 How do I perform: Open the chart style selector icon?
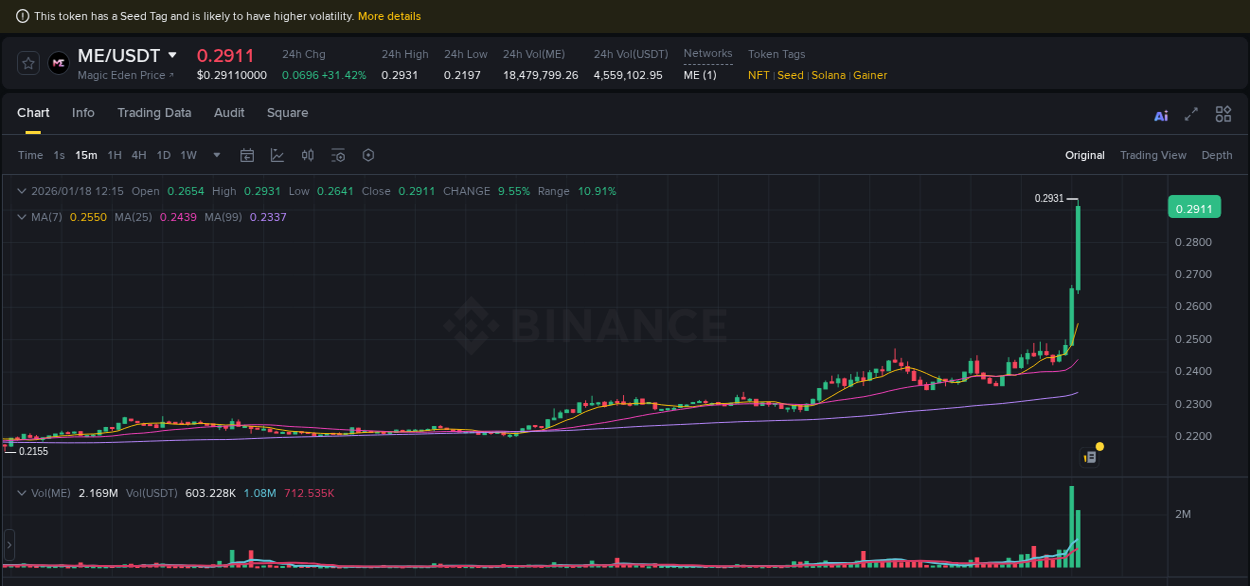click(x=277, y=155)
